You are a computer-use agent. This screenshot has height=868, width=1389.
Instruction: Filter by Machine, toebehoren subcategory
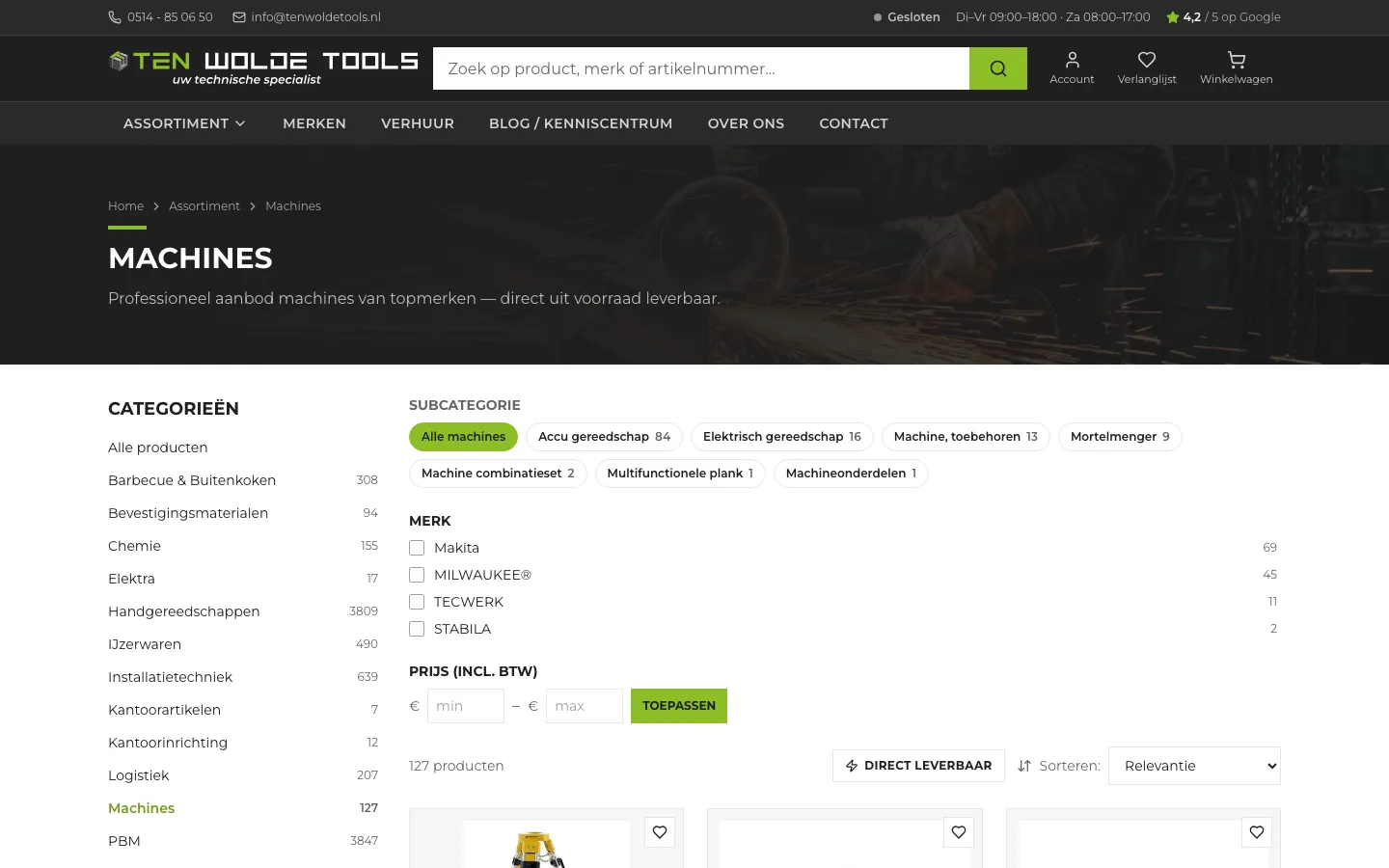coord(966,437)
